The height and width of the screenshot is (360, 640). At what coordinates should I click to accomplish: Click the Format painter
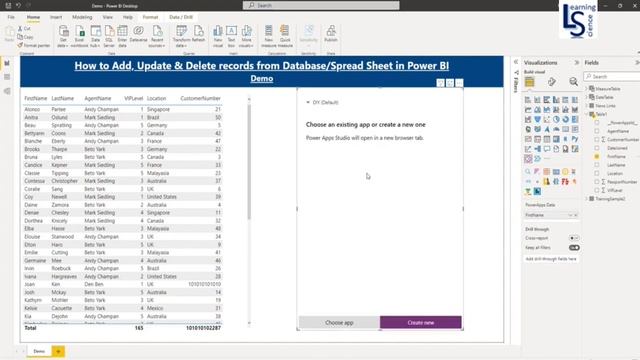pyautogui.click(x=33, y=45)
